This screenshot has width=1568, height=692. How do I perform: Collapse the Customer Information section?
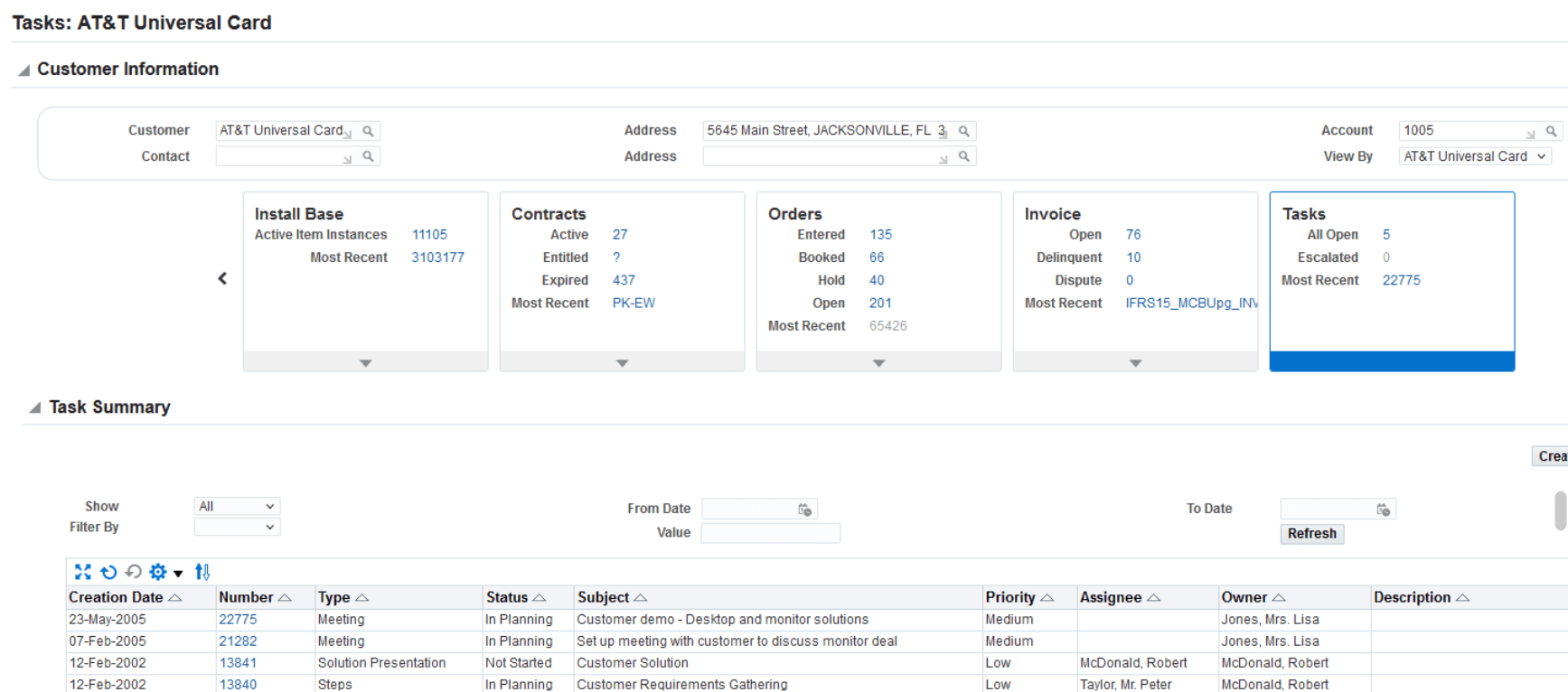coord(24,70)
